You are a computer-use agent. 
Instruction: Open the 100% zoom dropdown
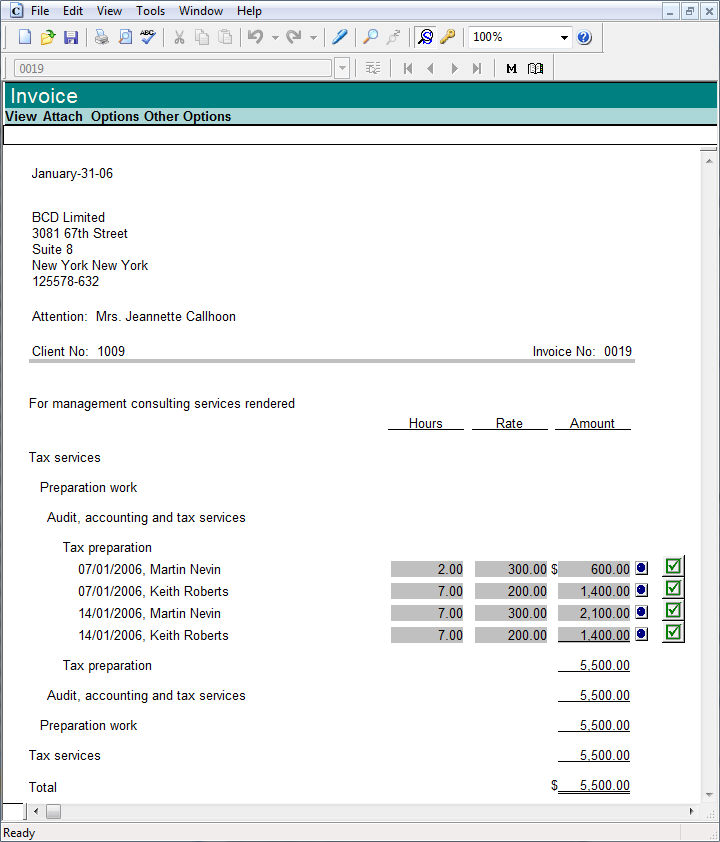[x=564, y=37]
